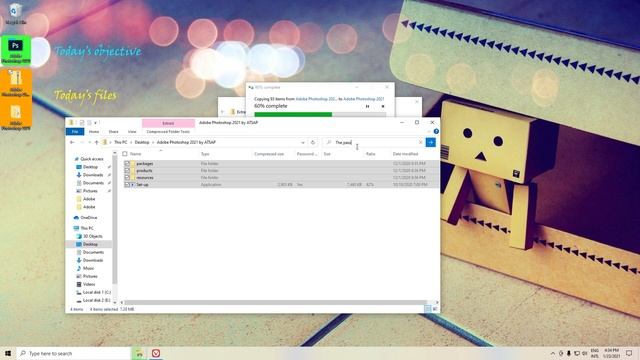This screenshot has height=360, width=640.
Task: Open pinned Documents under Quick access
Action: pos(93,183)
